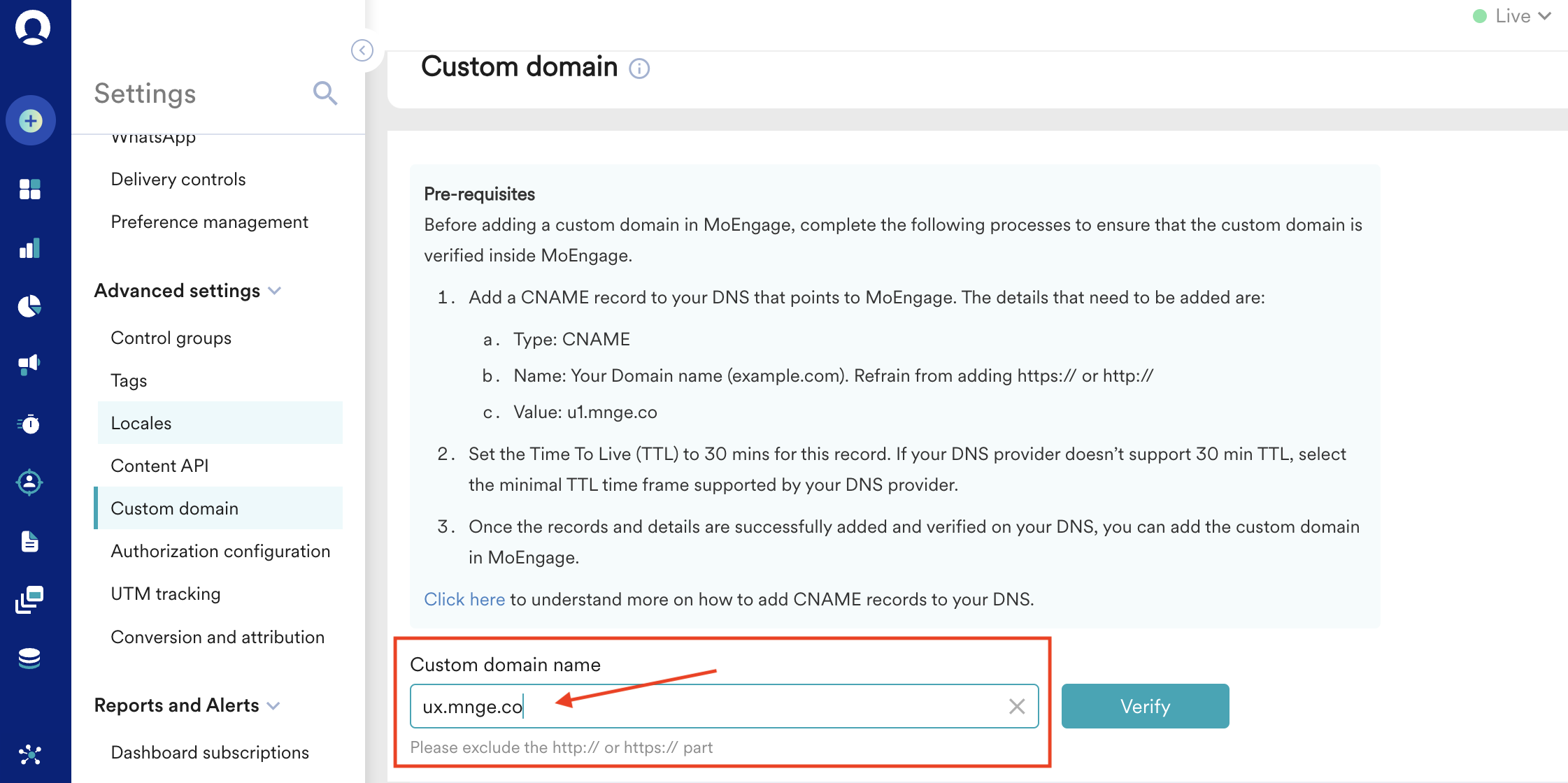Click the Custom domain info icon
1568x783 pixels.
[x=639, y=69]
